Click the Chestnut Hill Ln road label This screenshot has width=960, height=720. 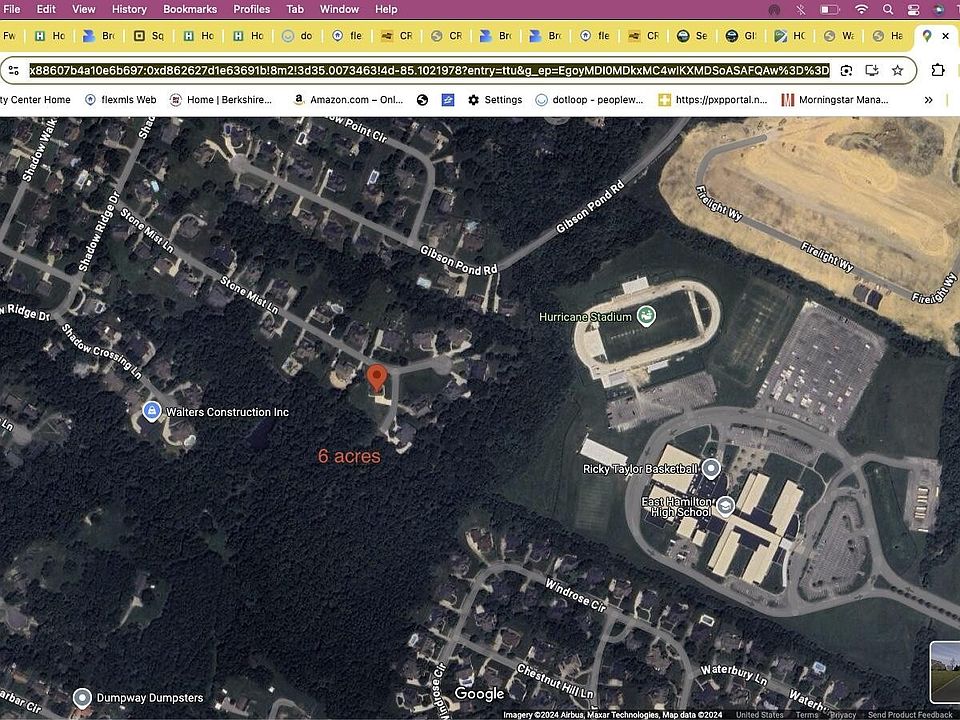[x=555, y=681]
